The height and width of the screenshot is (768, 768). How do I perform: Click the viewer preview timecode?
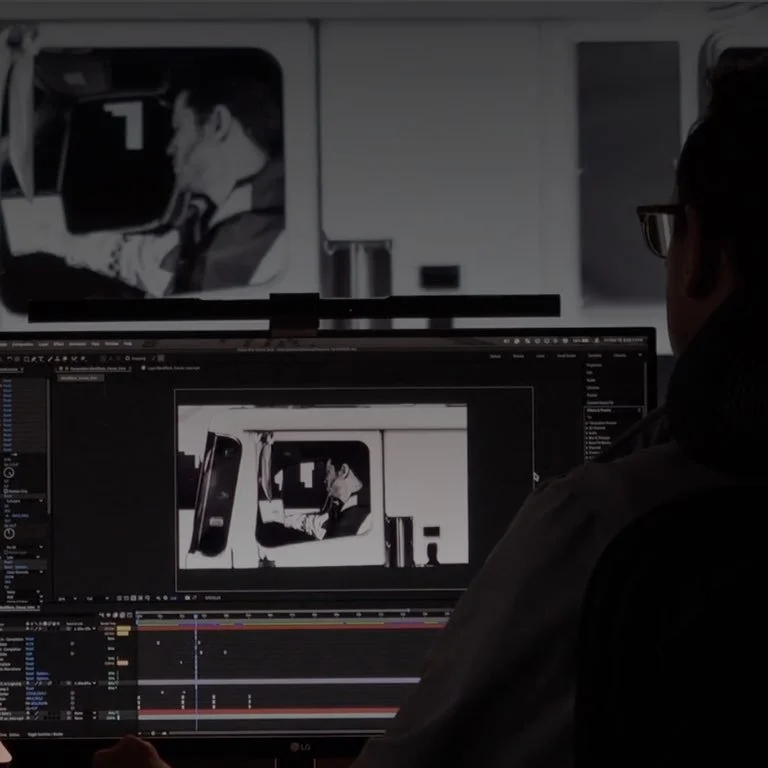pyautogui.click(x=213, y=598)
